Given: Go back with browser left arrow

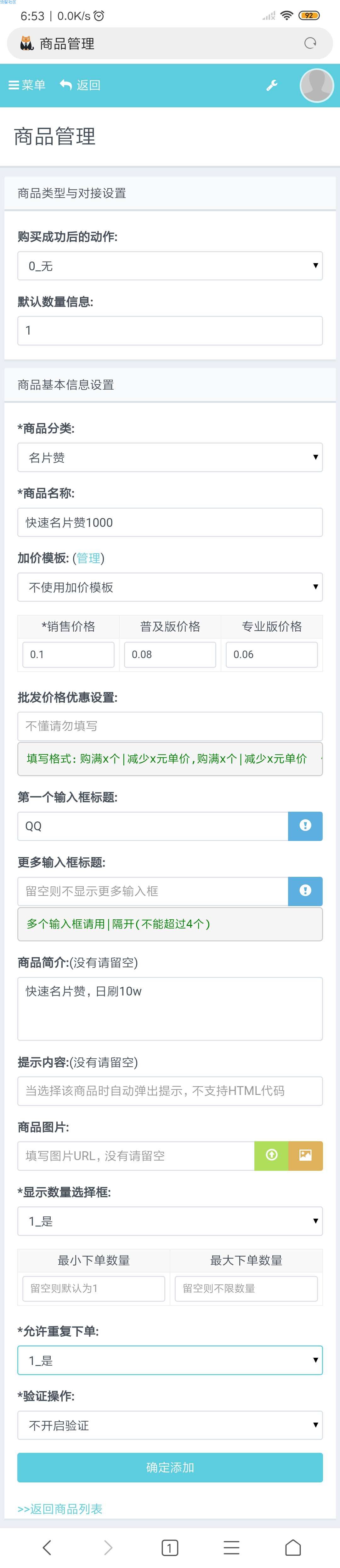Looking at the screenshot, I should 47,1547.
